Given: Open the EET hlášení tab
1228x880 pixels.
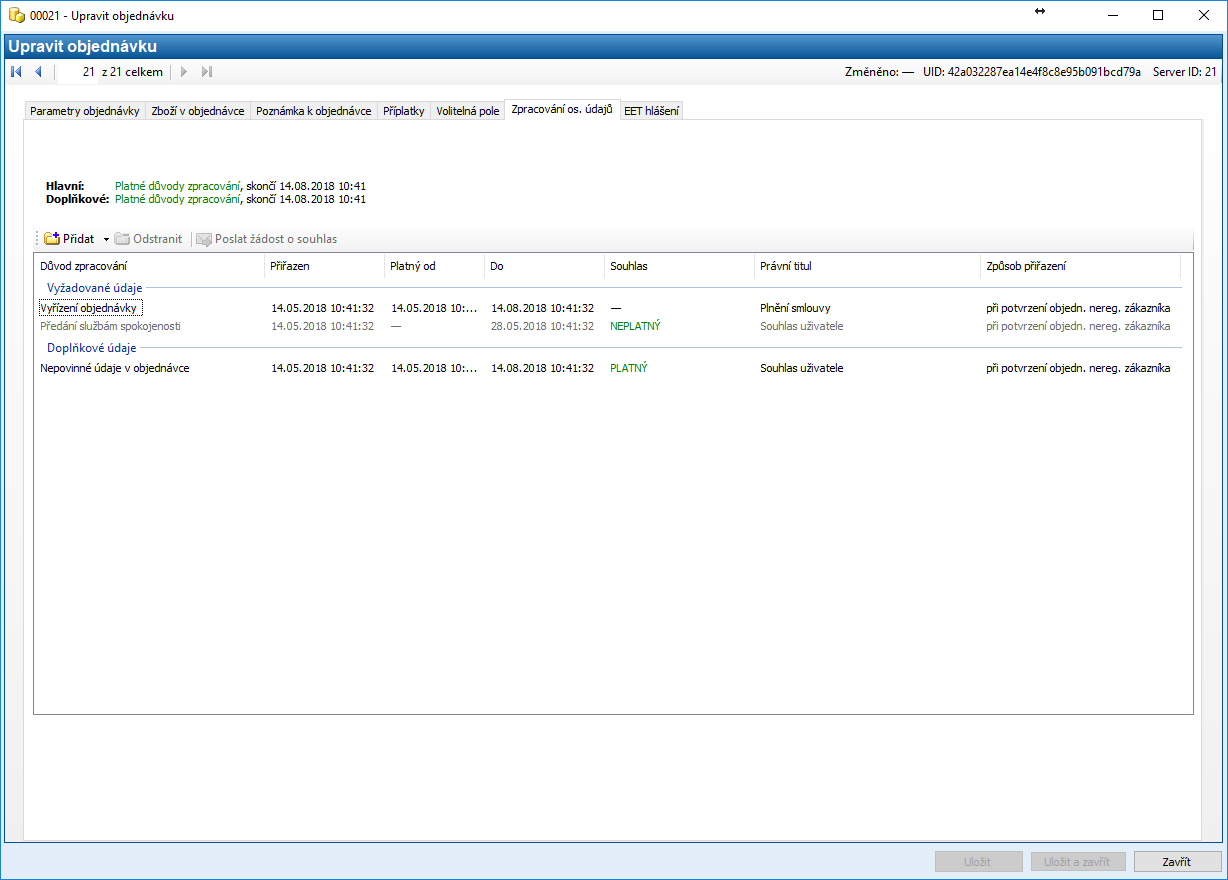Looking at the screenshot, I should [651, 111].
